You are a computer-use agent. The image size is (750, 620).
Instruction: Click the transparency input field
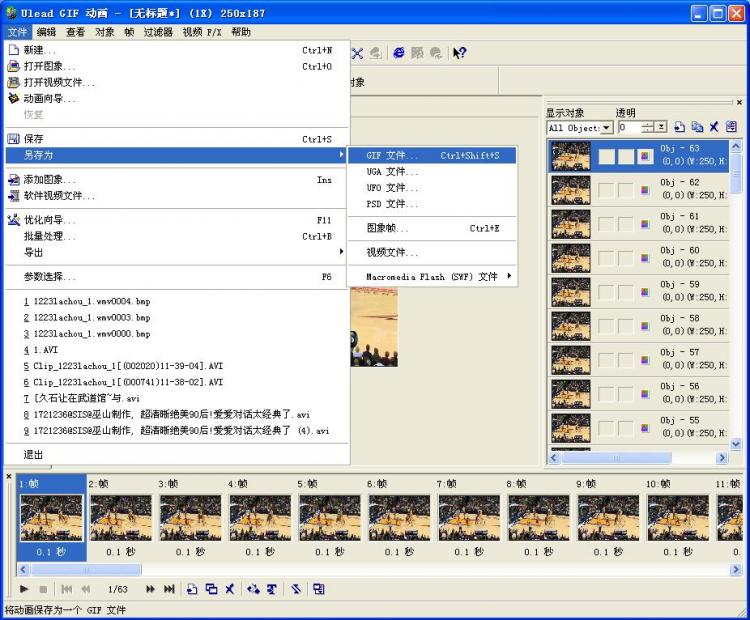click(x=629, y=127)
